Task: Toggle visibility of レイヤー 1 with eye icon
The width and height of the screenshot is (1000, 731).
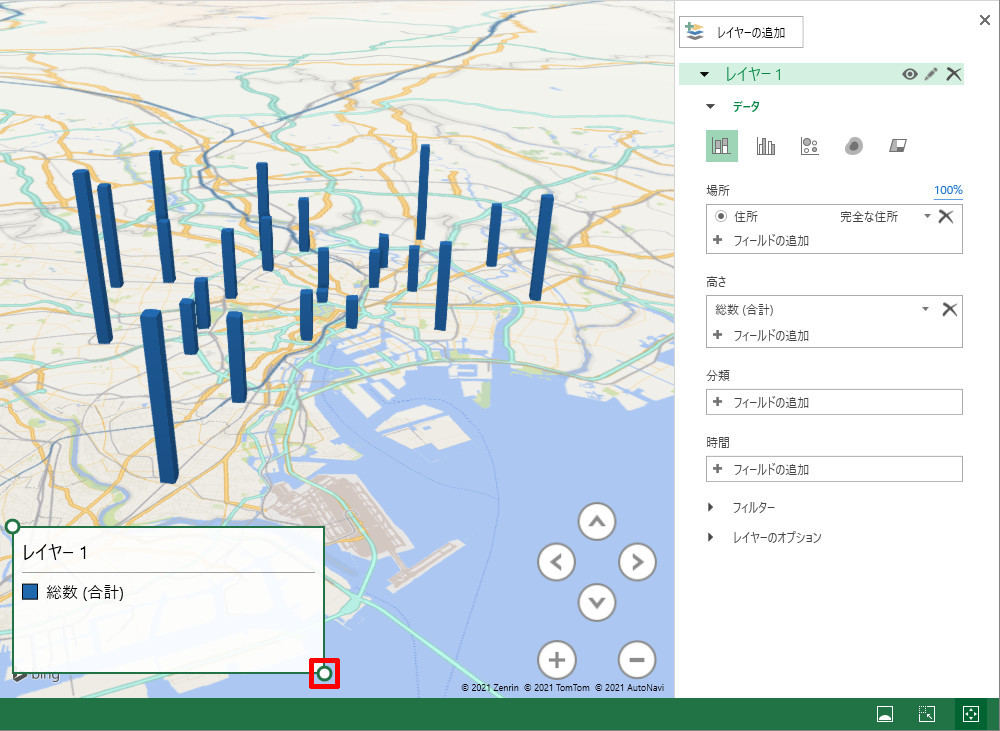Action: point(909,74)
